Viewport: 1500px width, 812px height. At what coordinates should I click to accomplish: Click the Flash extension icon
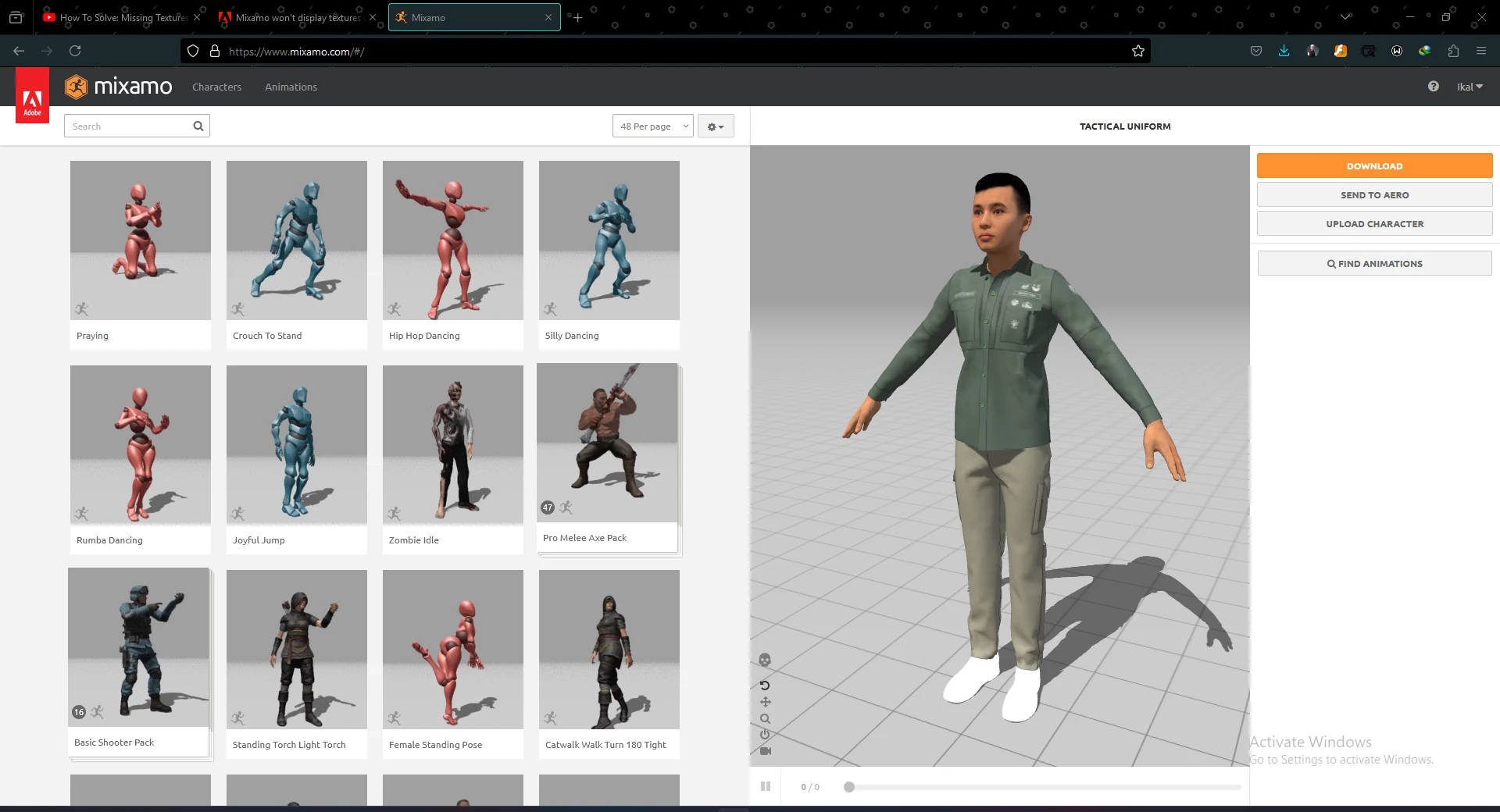(1341, 51)
